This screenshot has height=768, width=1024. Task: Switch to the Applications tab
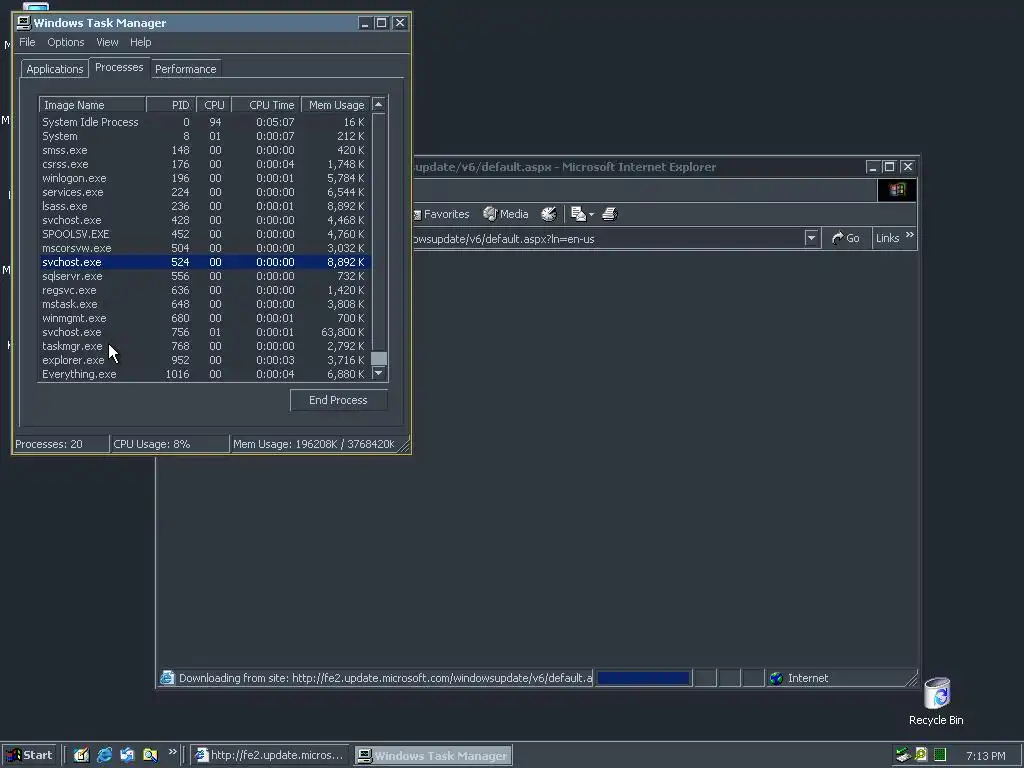pos(55,69)
